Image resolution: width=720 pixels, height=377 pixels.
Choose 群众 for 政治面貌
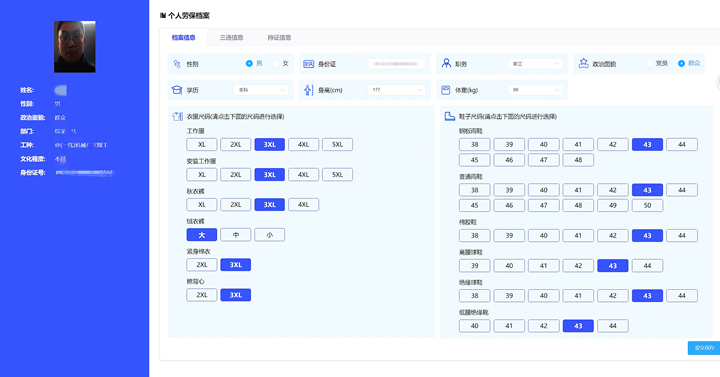click(681, 63)
